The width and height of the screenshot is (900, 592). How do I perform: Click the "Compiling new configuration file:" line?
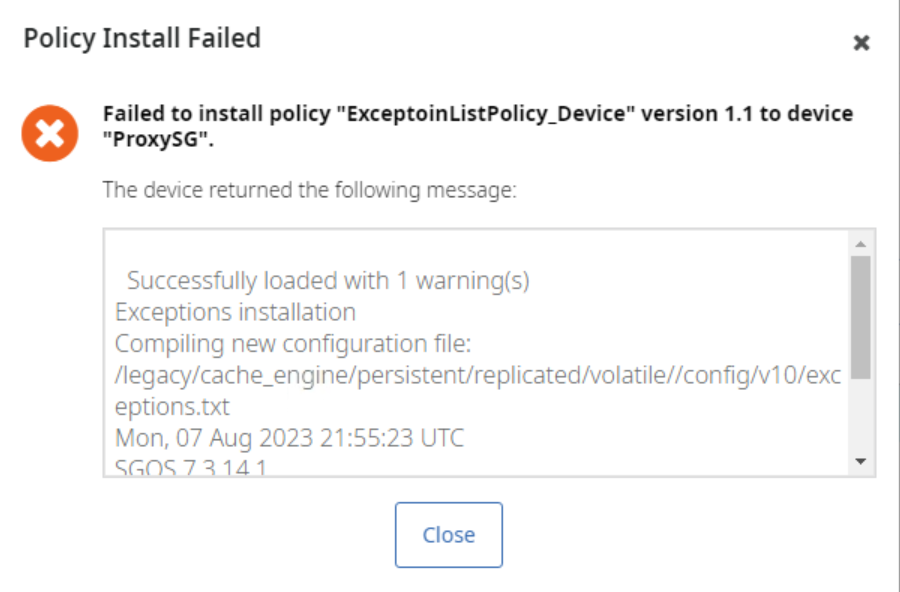pos(292,344)
